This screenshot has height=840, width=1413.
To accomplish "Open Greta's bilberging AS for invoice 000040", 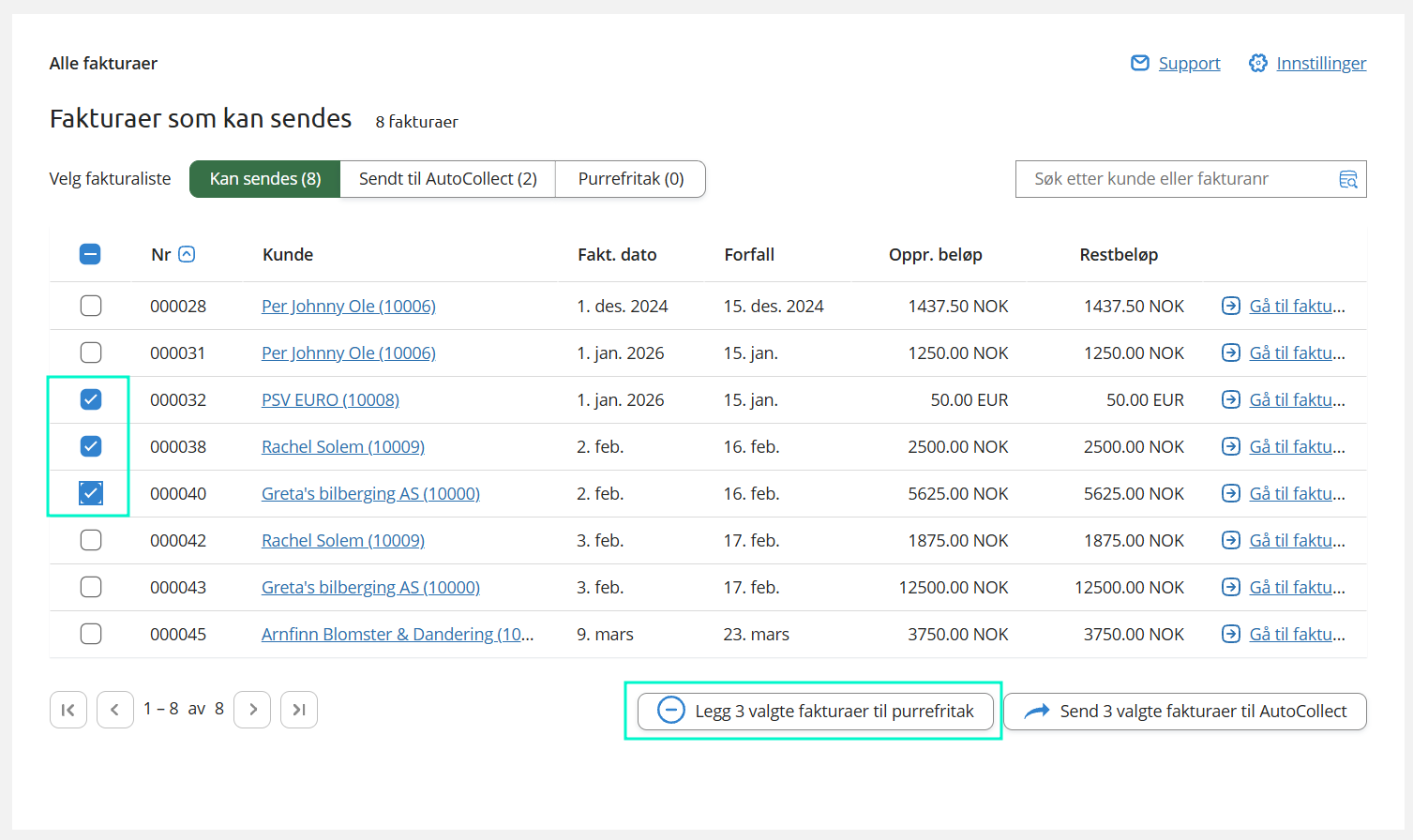I will [x=370, y=493].
